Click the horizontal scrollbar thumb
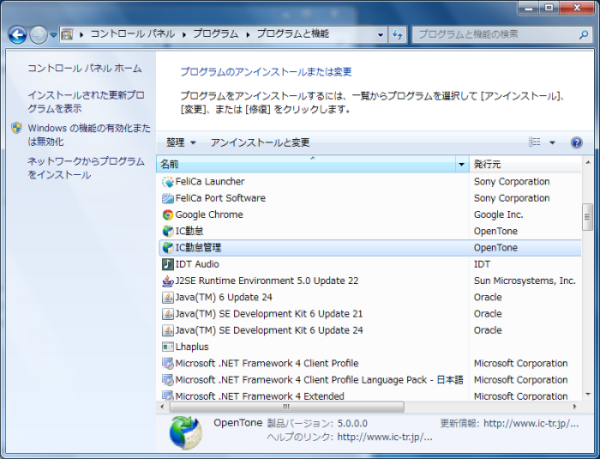This screenshot has width=600, height=459. 287,406
